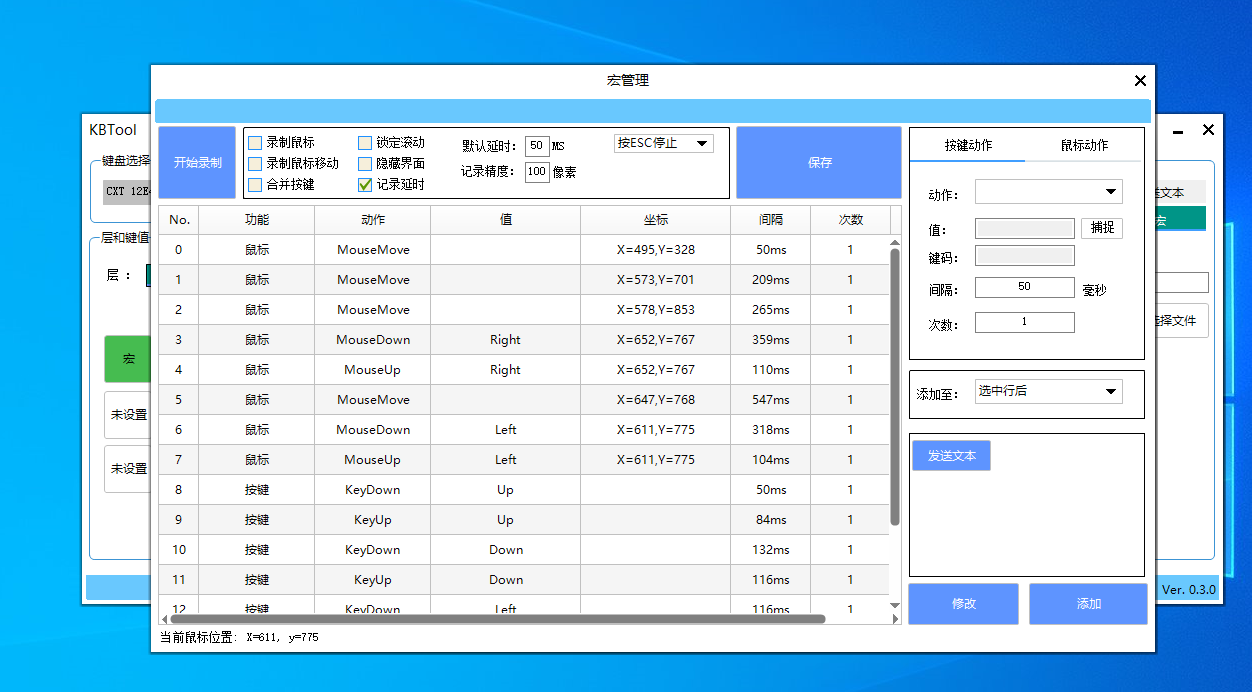1252x692 pixels.
Task: Switch to the 按键动作 tab
Action: point(970,145)
